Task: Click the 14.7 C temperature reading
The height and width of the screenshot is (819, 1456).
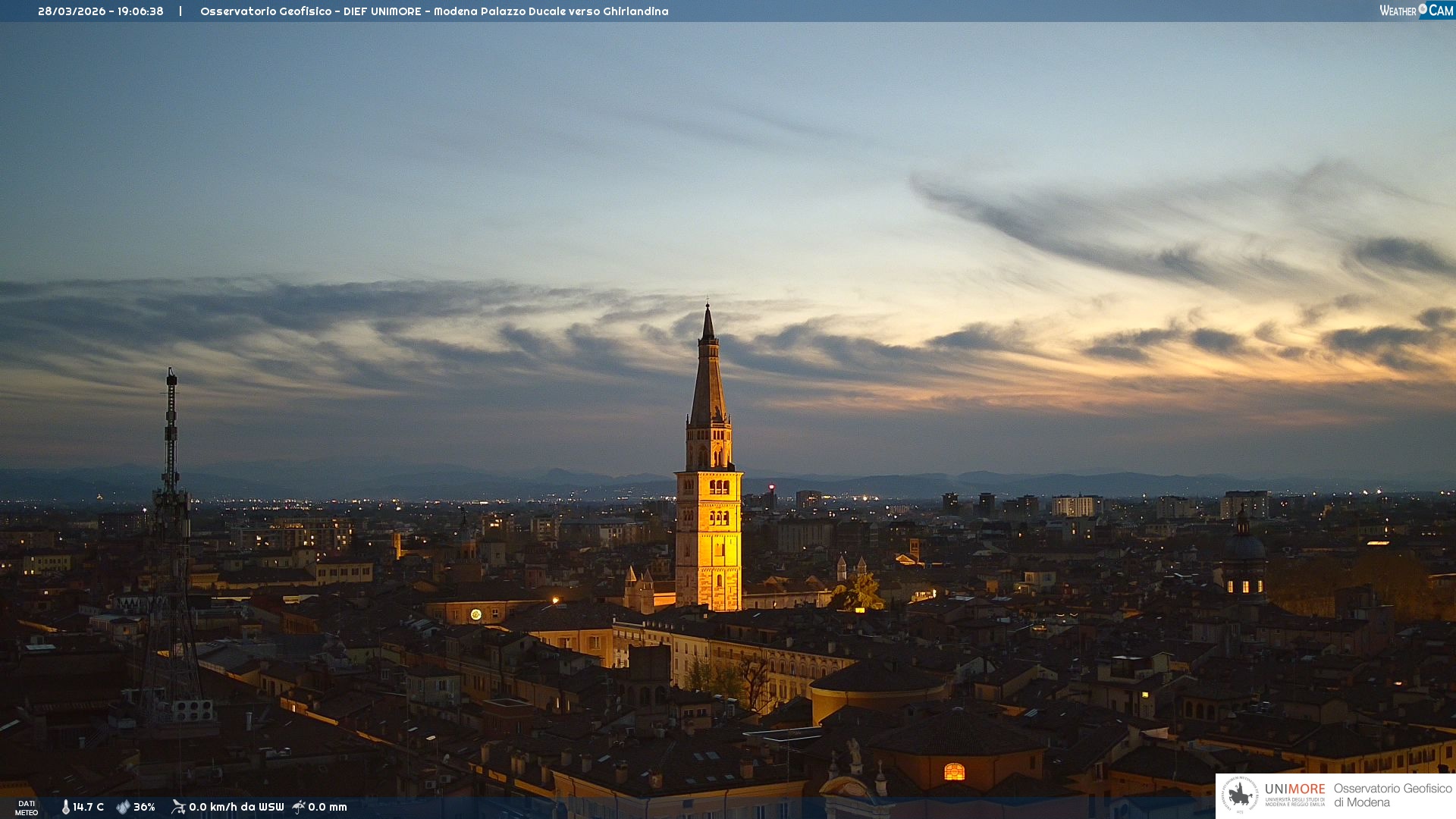Action: (89, 807)
